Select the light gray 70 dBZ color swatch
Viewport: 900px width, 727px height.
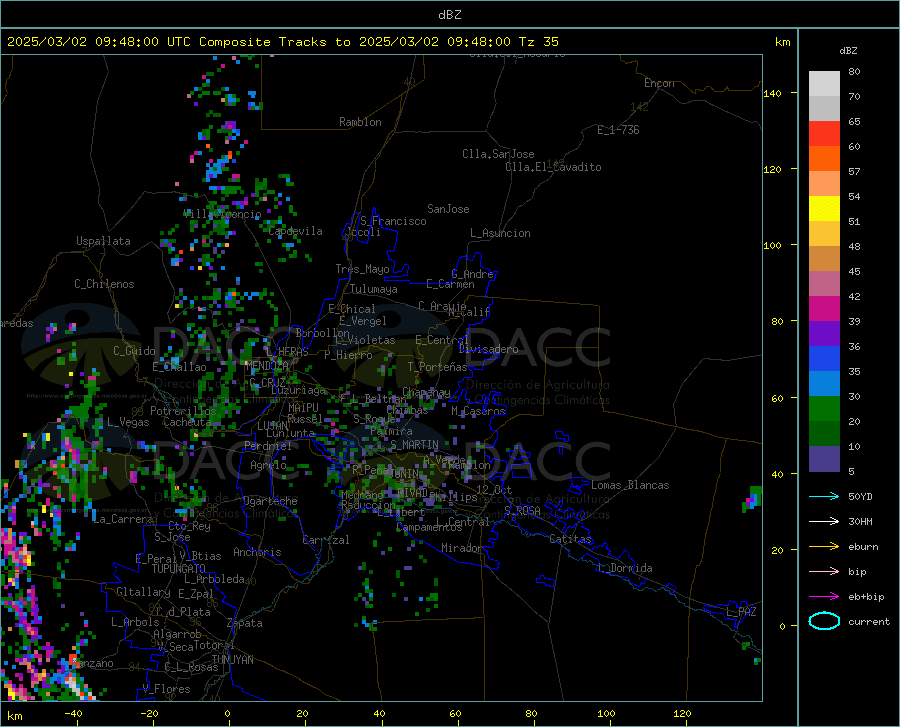[824, 84]
